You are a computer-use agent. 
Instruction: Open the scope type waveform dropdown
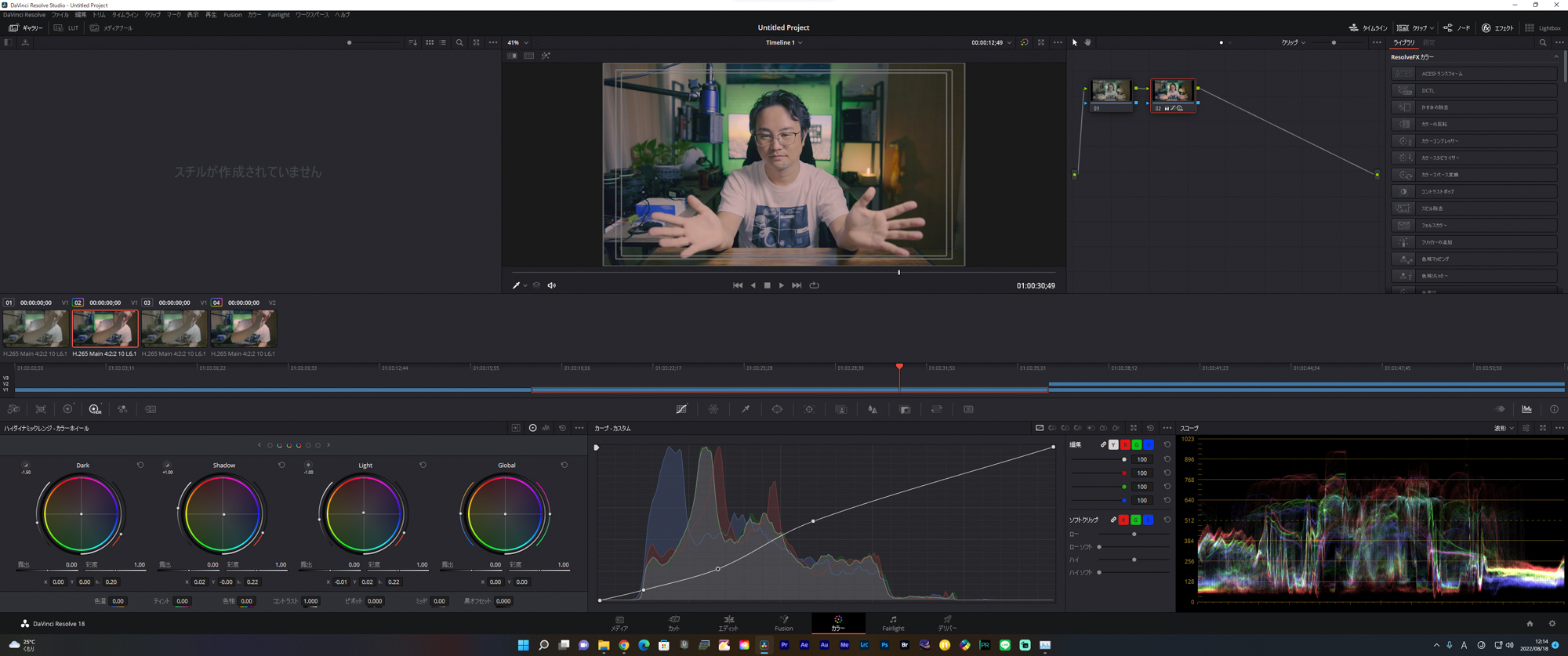pyautogui.click(x=1502, y=428)
